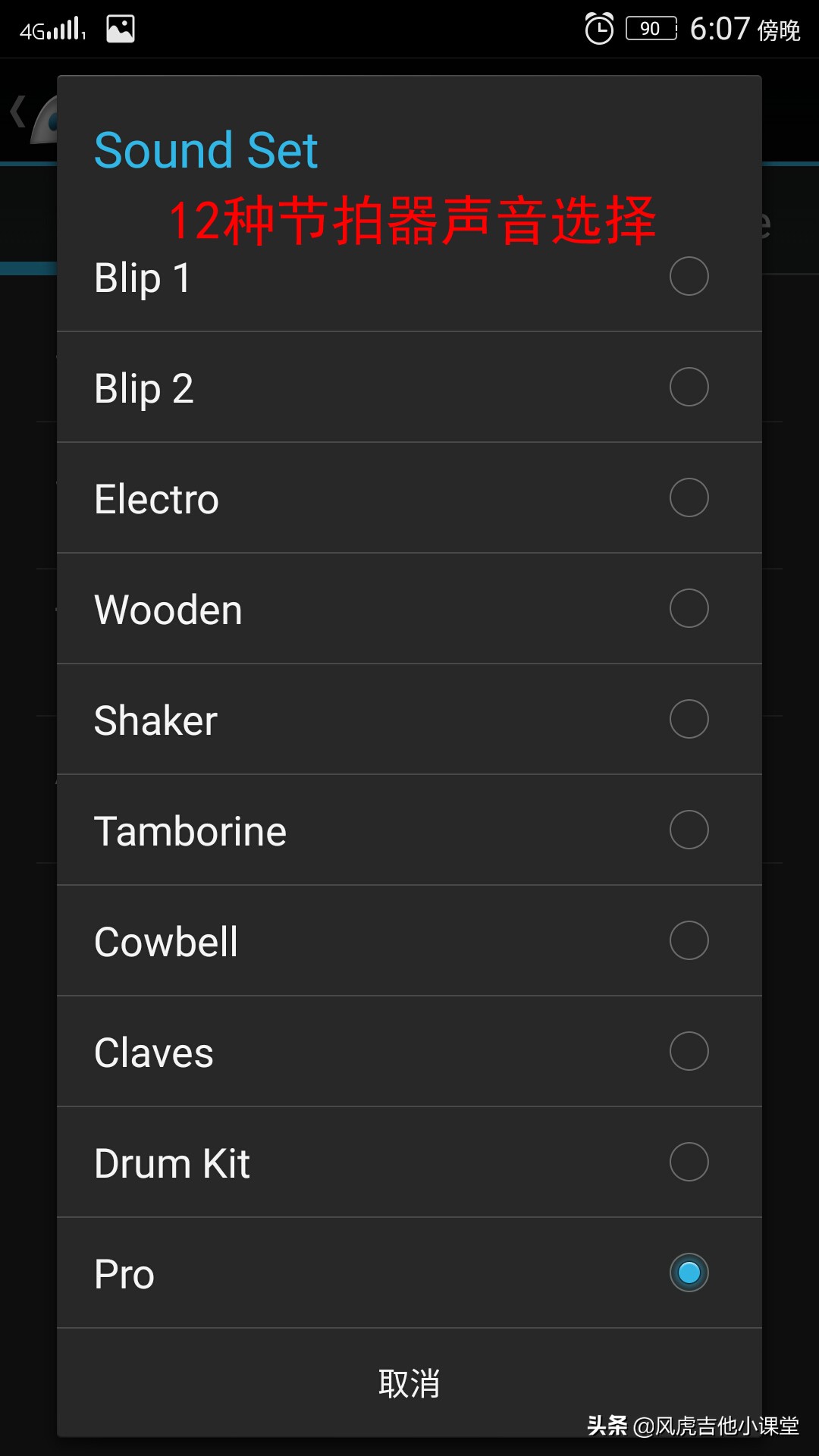Image resolution: width=819 pixels, height=1456 pixels.
Task: Choose the Tamborine sound
Action: (x=689, y=830)
